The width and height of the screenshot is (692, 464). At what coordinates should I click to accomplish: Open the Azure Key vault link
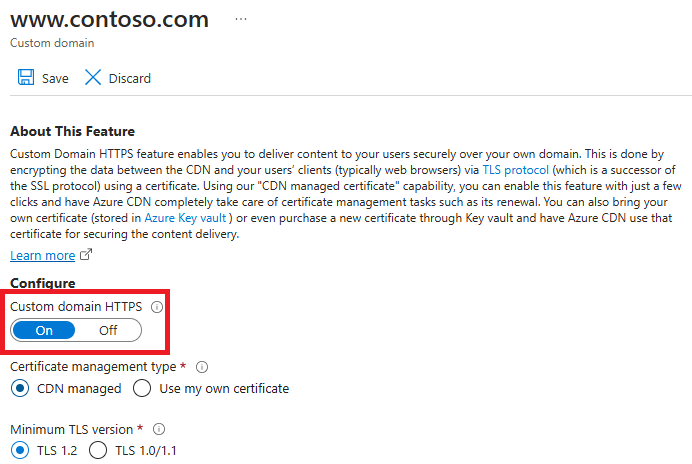[185, 218]
